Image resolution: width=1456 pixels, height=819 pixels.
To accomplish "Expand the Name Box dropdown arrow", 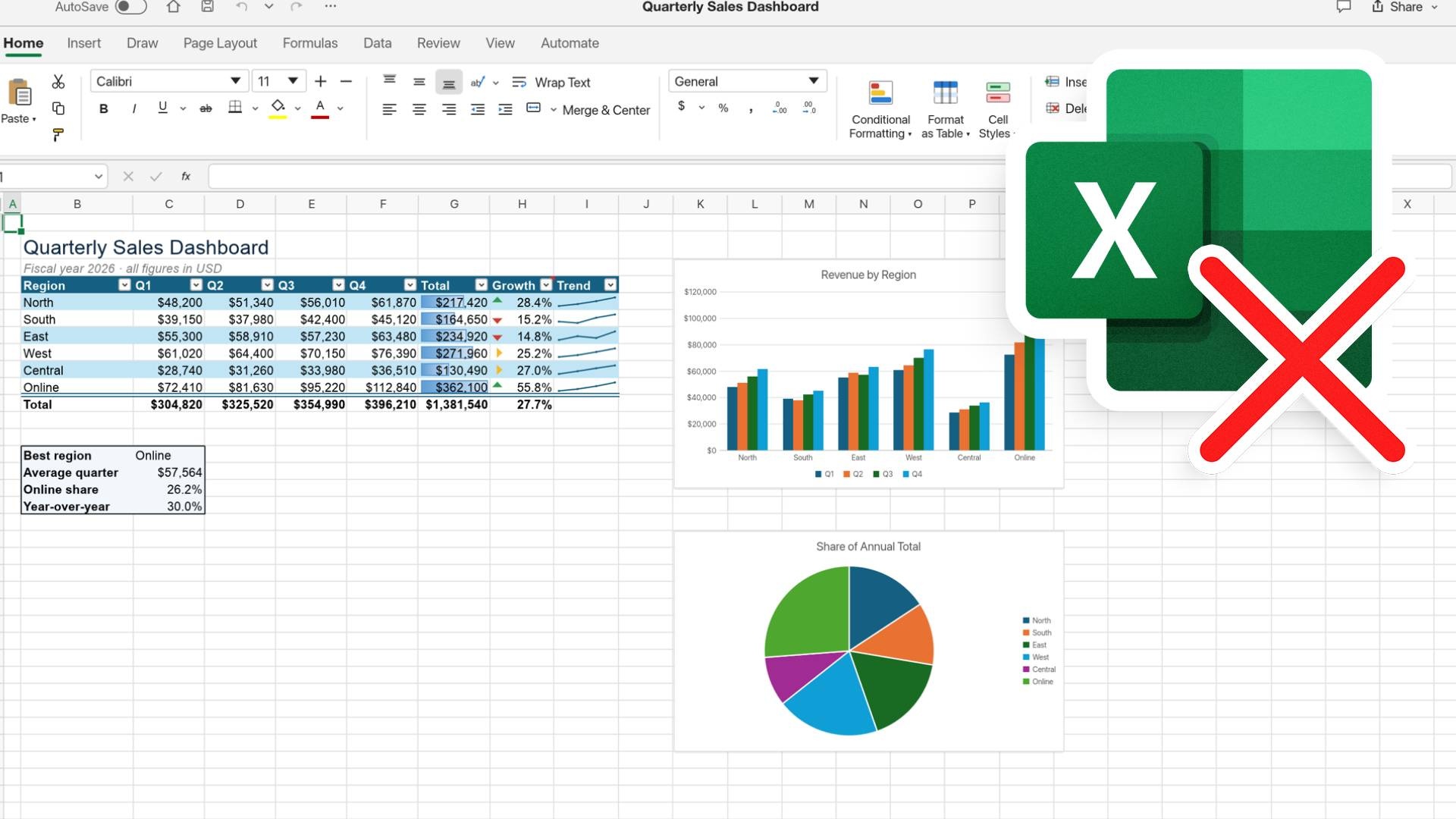I will pyautogui.click(x=98, y=177).
